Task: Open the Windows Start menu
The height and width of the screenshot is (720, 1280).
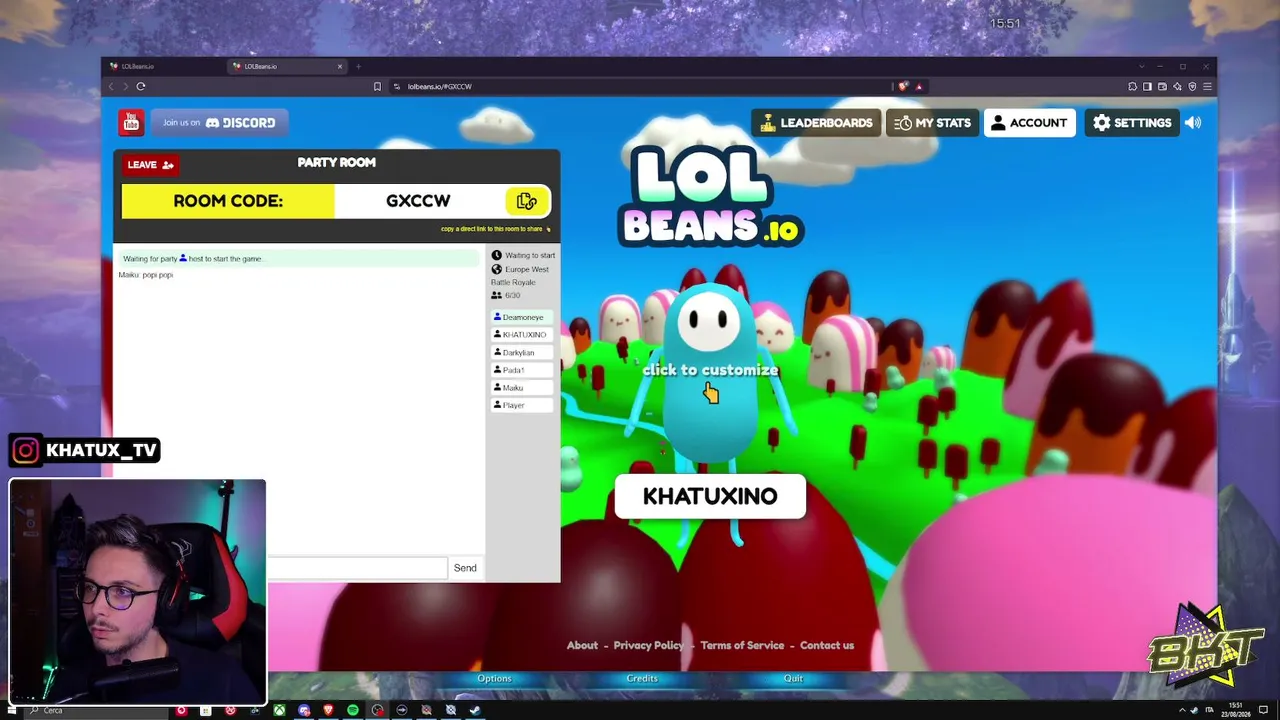Action: [14, 710]
